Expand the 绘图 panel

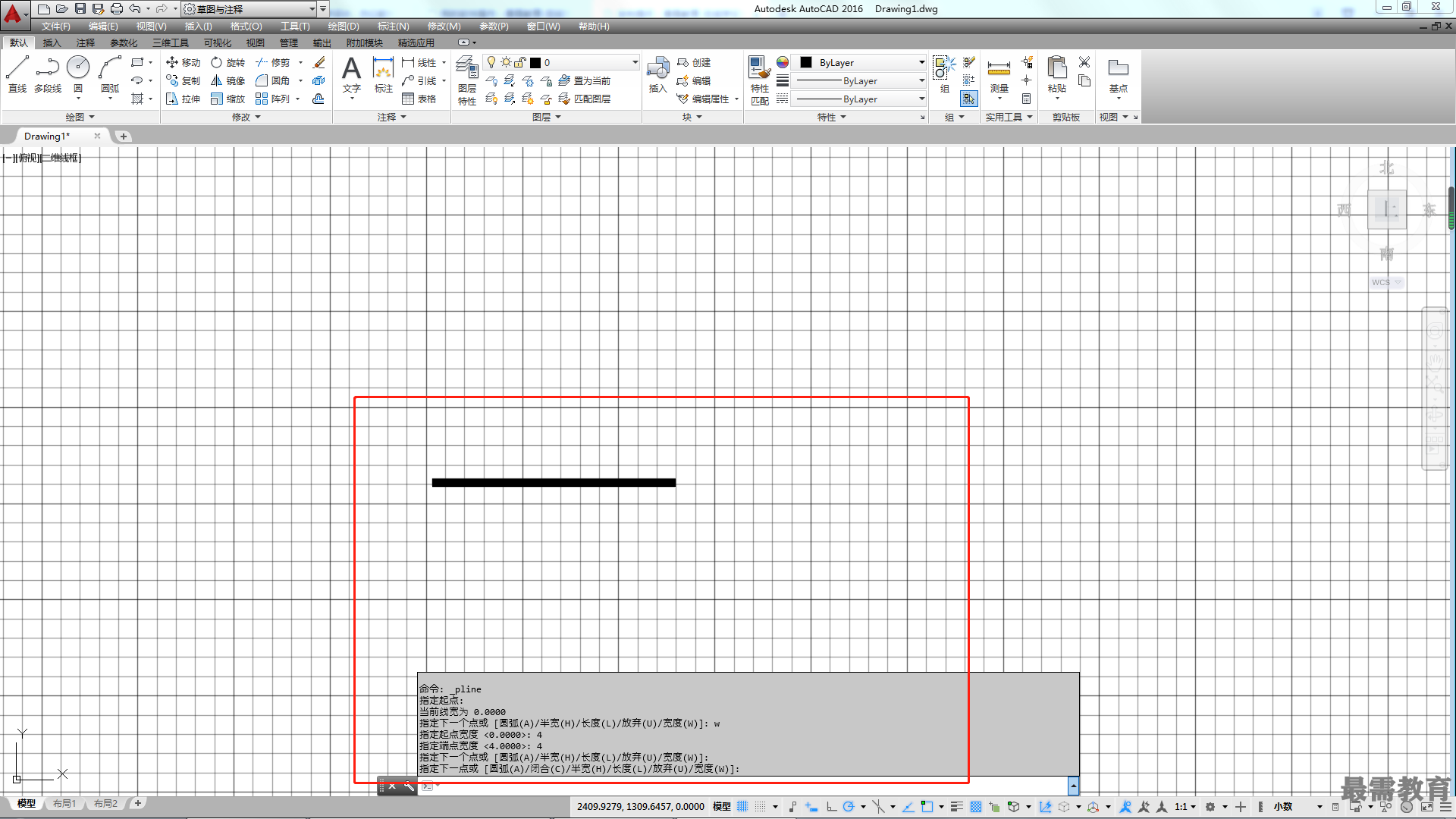[x=80, y=117]
